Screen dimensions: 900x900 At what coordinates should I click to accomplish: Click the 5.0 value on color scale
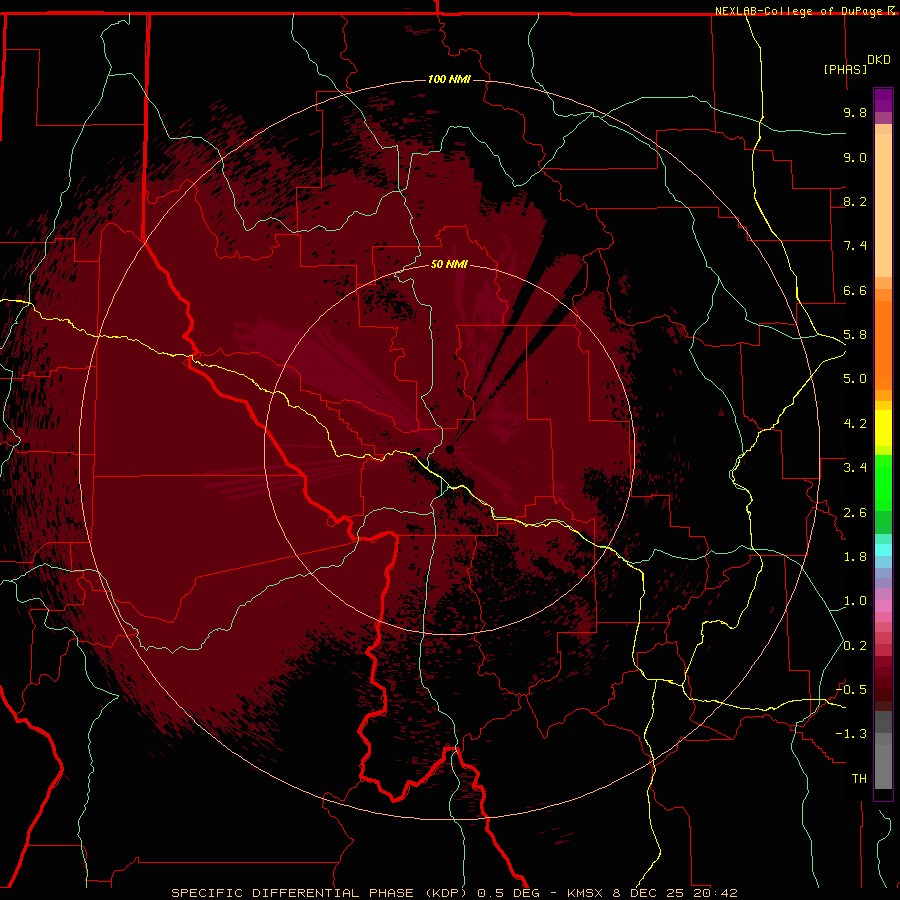(855, 379)
